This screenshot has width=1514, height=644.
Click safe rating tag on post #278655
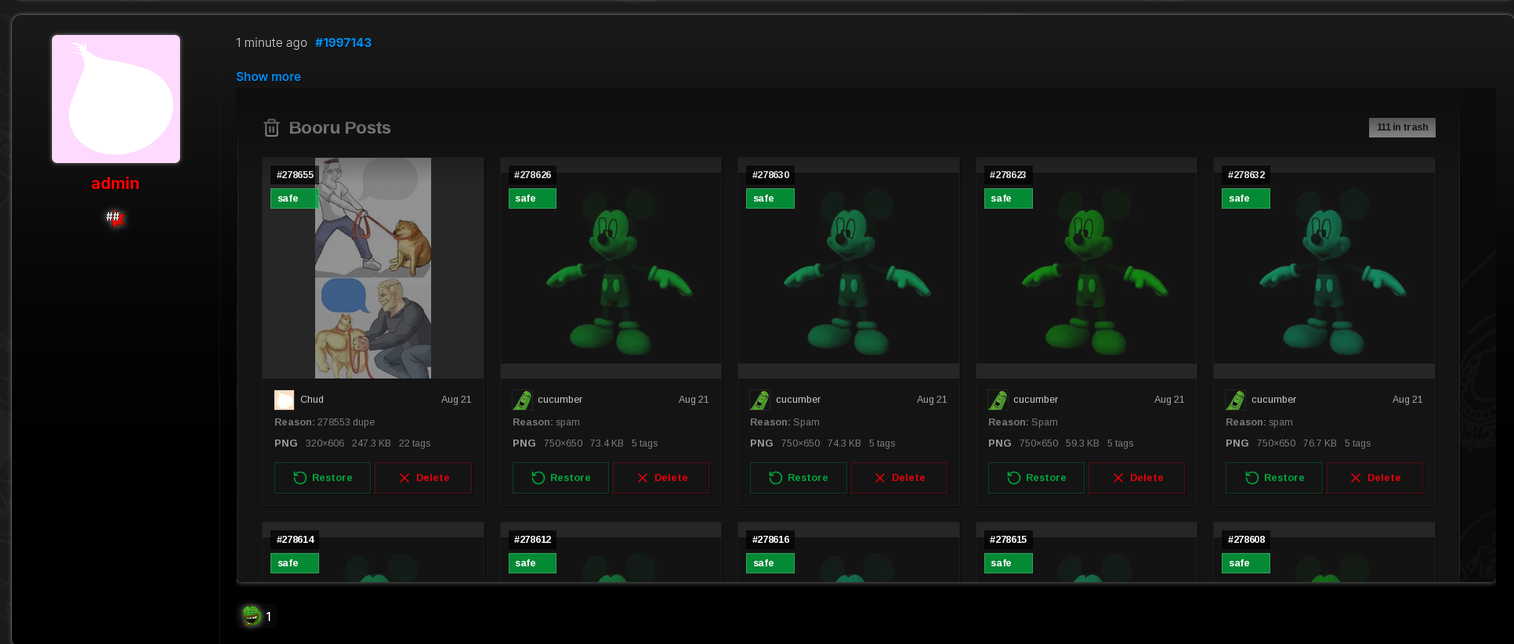294,198
